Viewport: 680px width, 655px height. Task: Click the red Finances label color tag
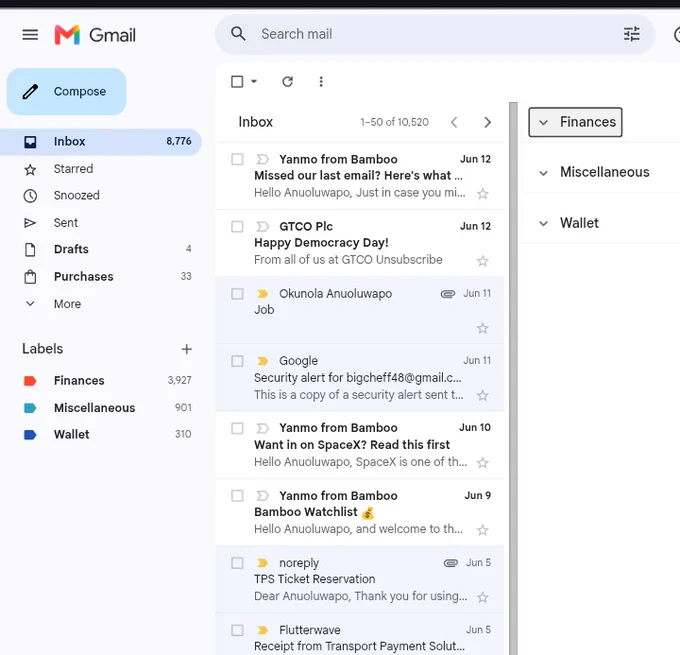click(x=30, y=381)
